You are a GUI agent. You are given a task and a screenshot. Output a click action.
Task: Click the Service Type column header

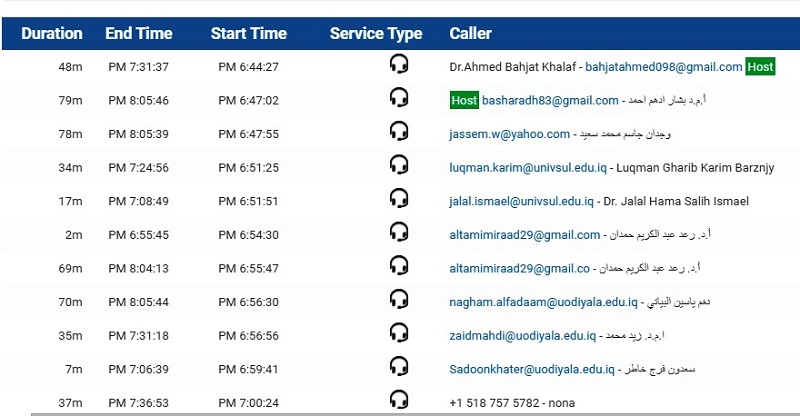click(376, 34)
